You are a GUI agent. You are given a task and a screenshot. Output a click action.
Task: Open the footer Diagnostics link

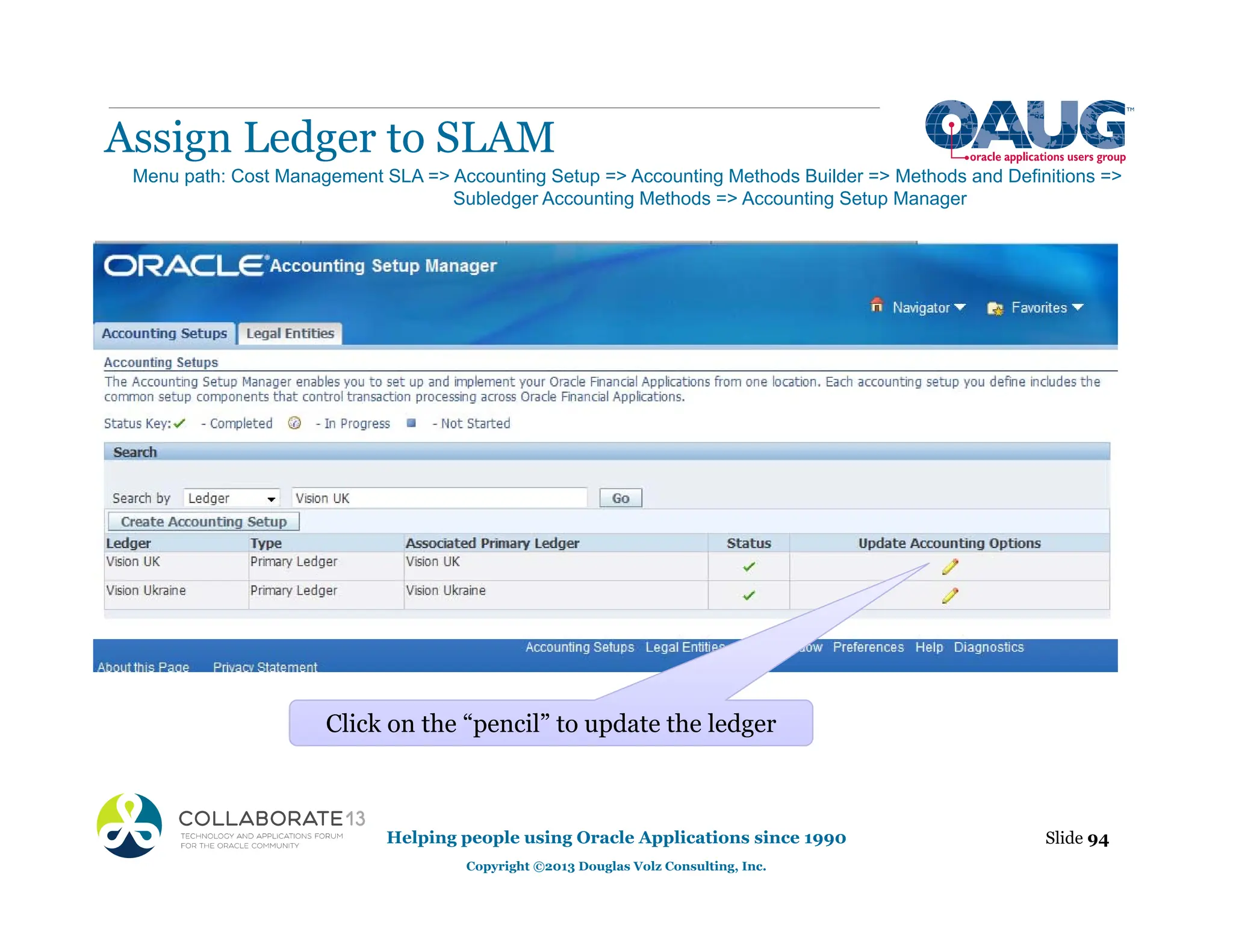coord(989,648)
